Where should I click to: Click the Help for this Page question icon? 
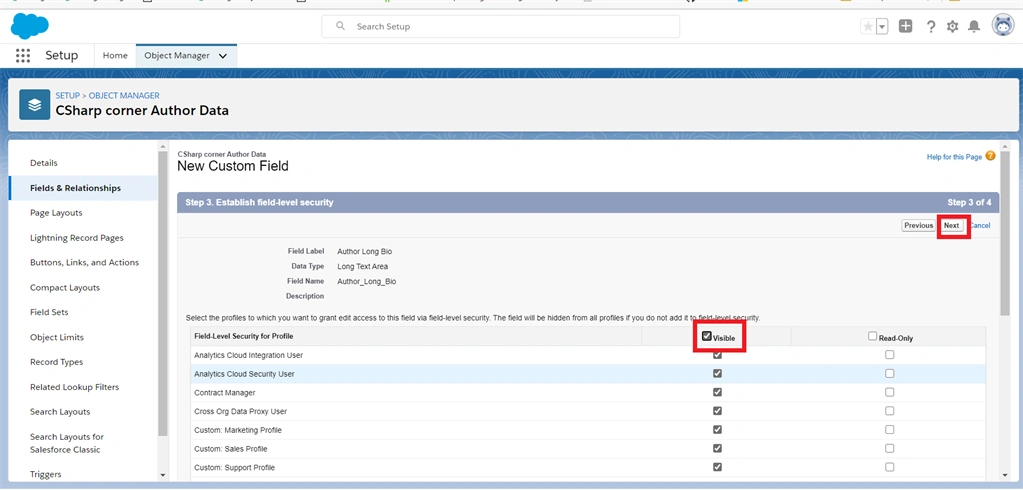(990, 156)
